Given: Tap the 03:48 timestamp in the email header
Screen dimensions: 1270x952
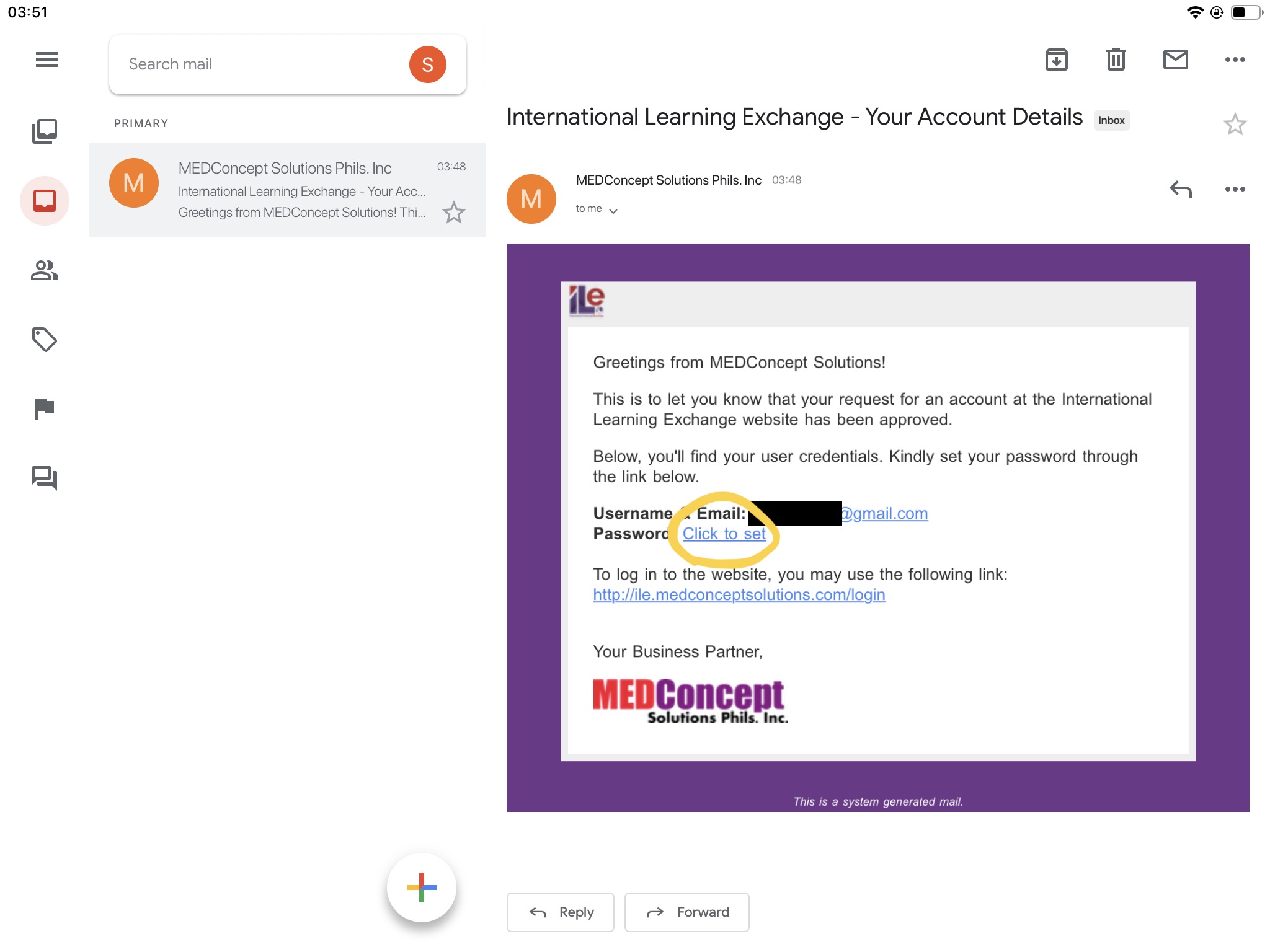Looking at the screenshot, I should (786, 180).
